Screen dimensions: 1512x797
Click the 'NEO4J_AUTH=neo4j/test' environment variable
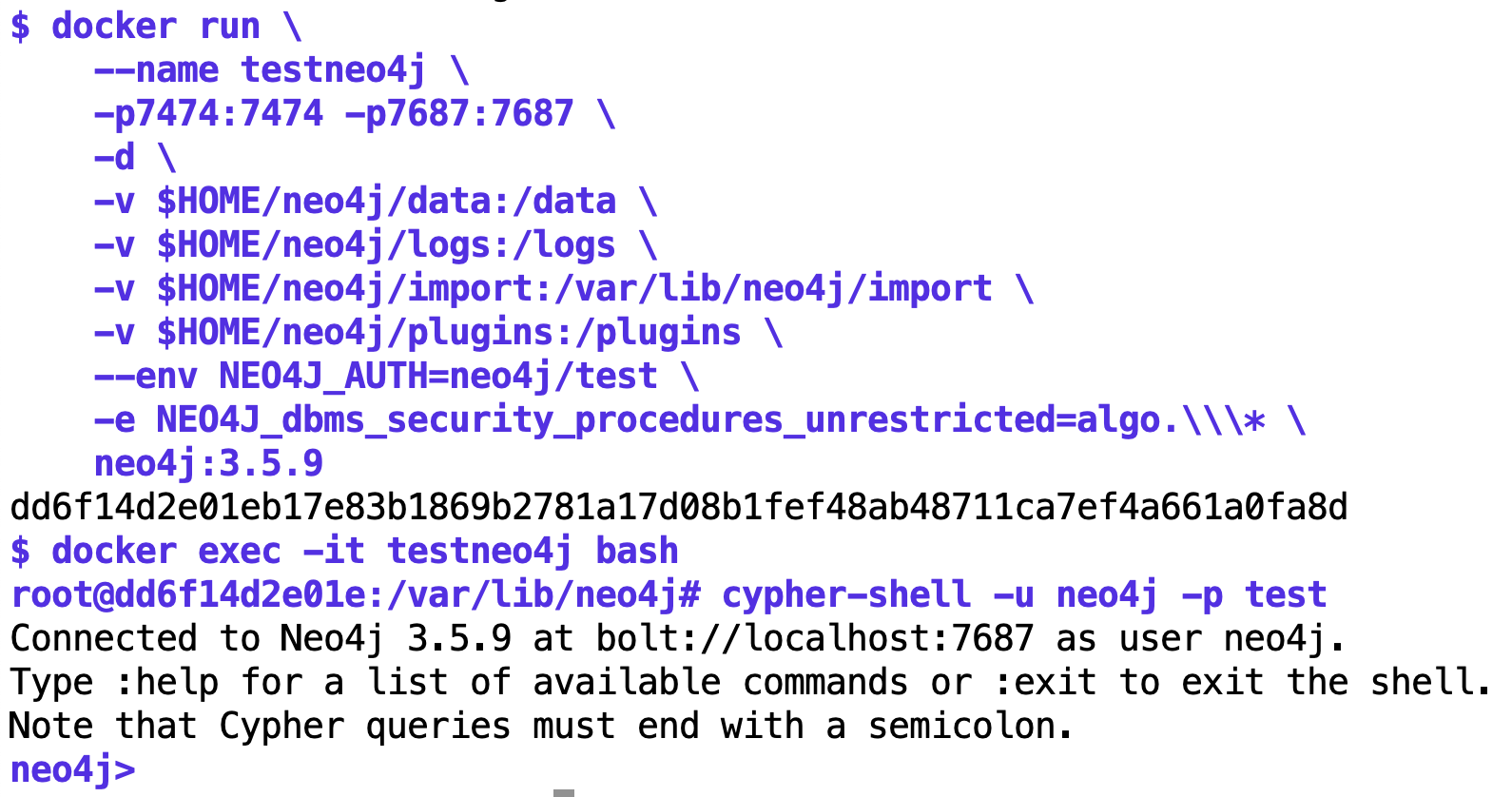click(438, 377)
